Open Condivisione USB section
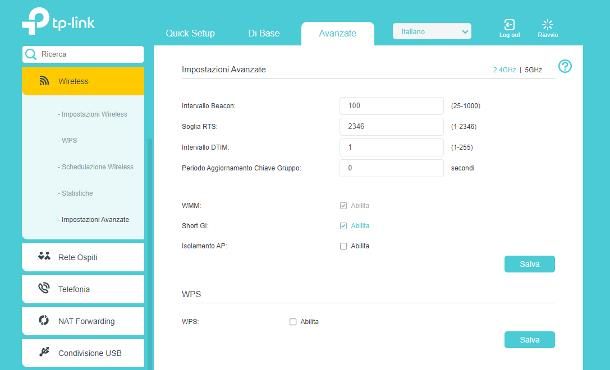 pyautogui.click(x=83, y=353)
